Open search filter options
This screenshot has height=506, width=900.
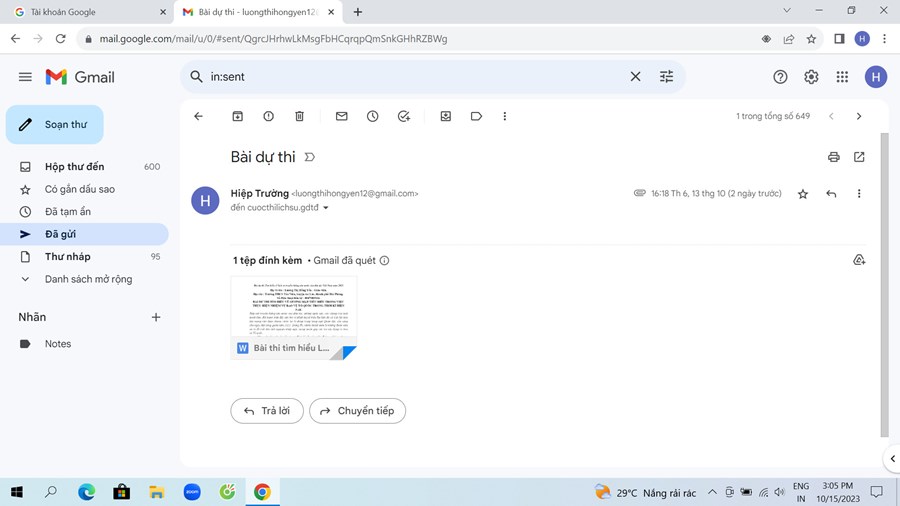point(666,77)
